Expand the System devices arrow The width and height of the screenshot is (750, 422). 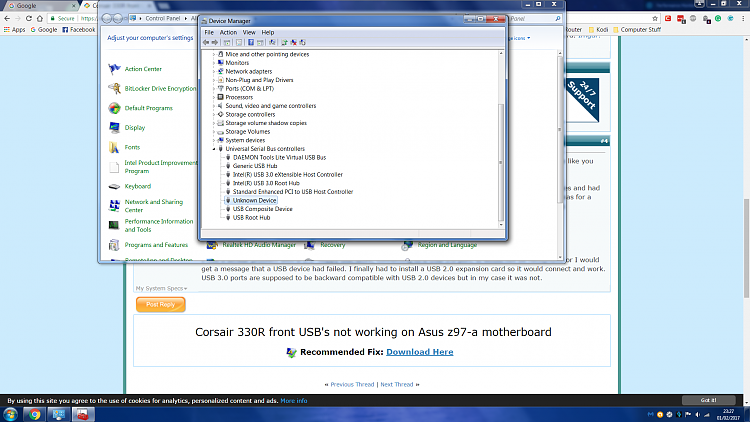(x=214, y=141)
